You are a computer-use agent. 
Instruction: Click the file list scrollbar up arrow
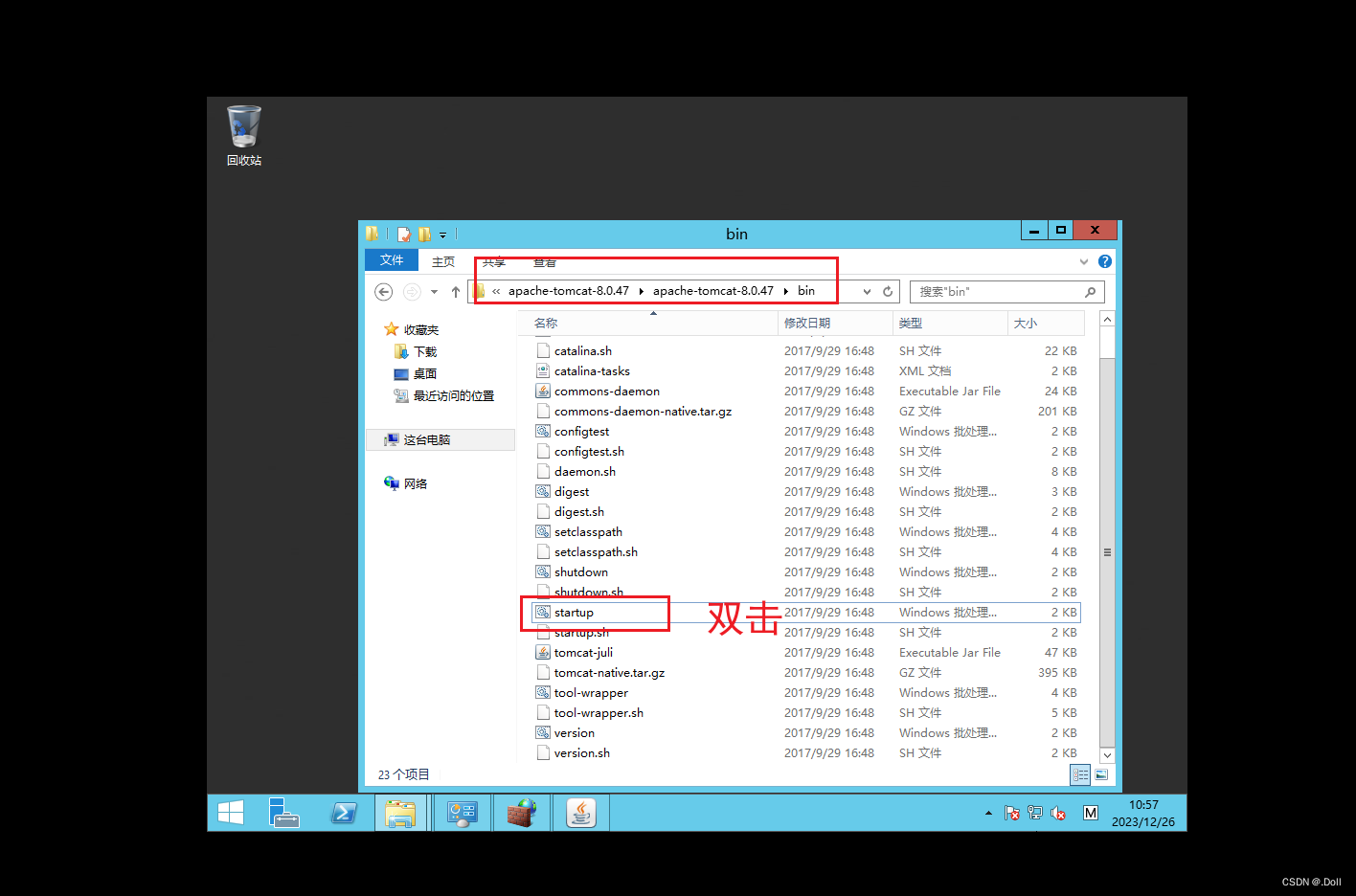pos(1107,319)
